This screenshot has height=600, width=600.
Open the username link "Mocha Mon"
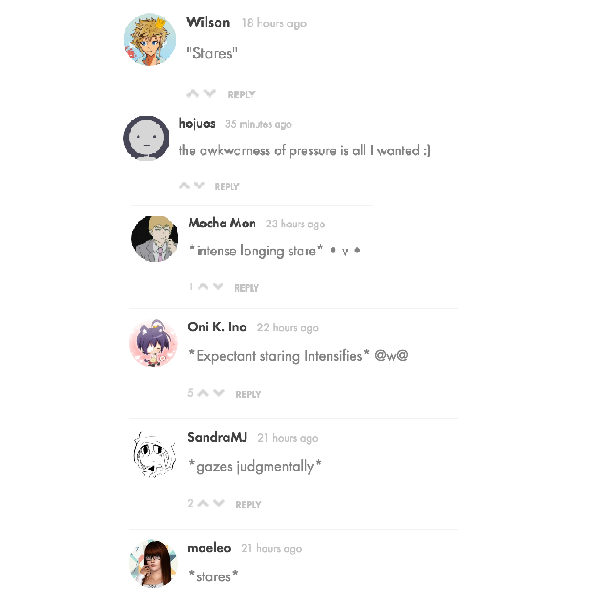pos(222,223)
